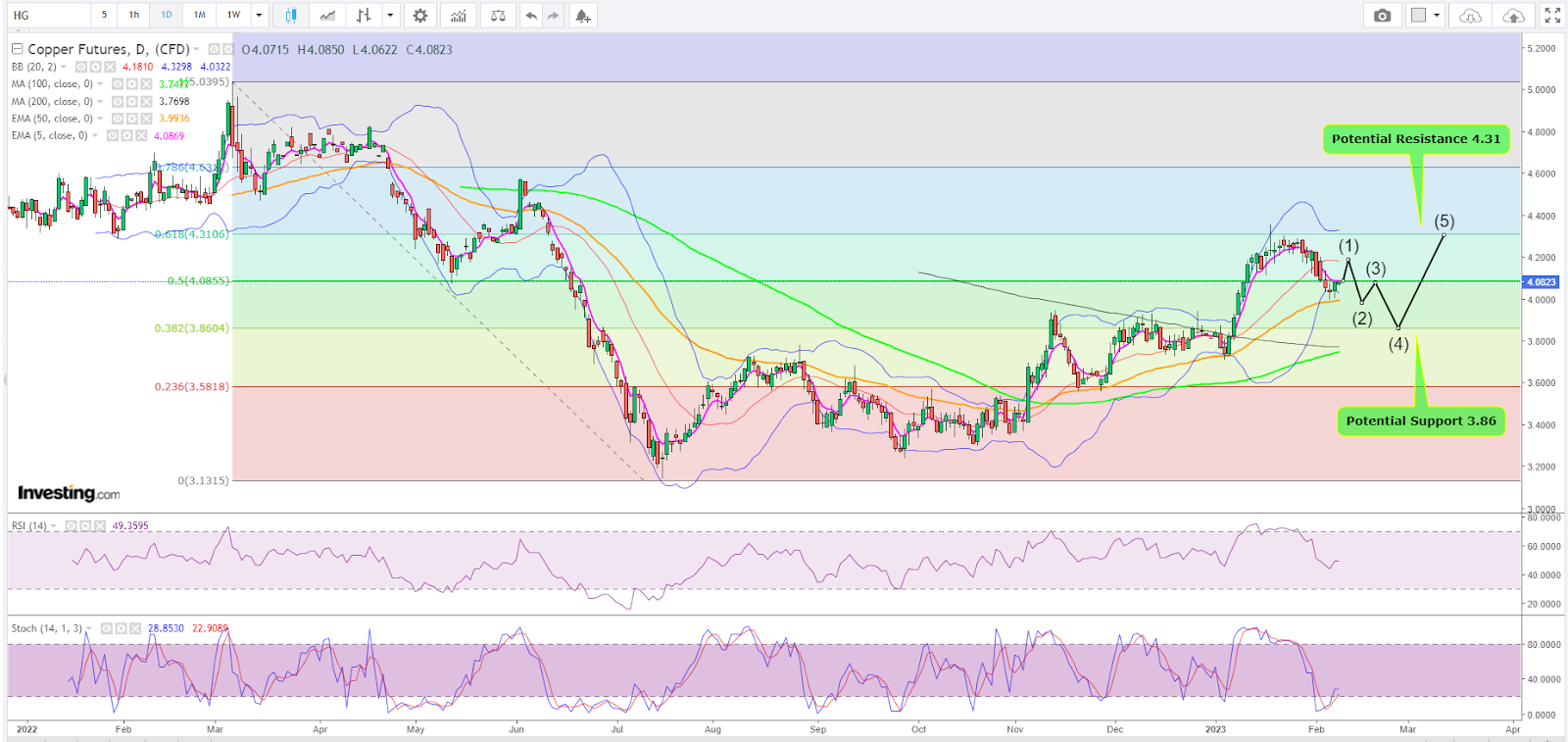Hide the MA (100, close, 0) line
Image resolution: width=1568 pixels, height=742 pixels.
click(118, 84)
